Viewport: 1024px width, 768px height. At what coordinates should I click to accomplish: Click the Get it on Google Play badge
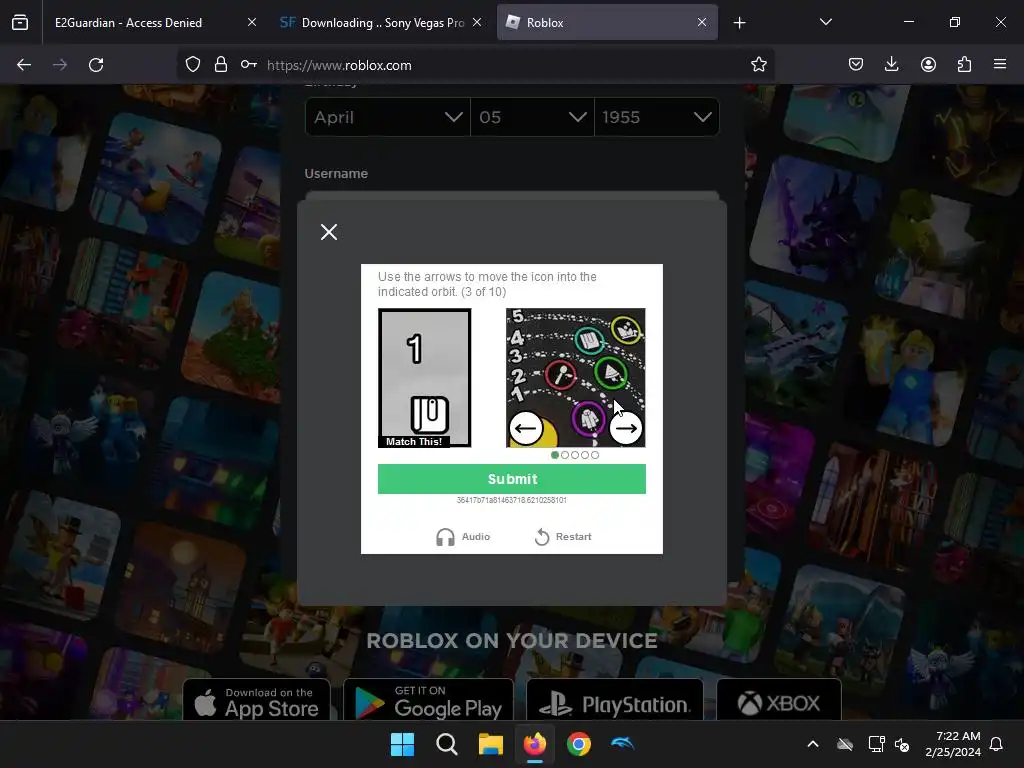click(428, 700)
